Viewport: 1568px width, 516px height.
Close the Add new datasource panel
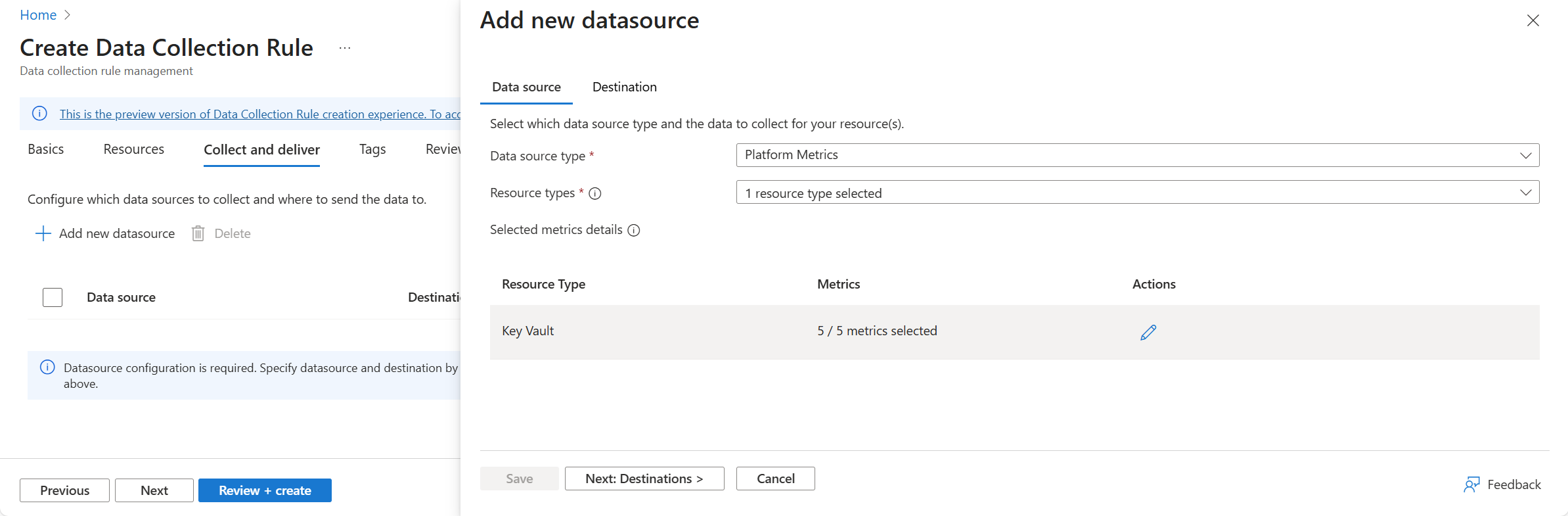1533,21
